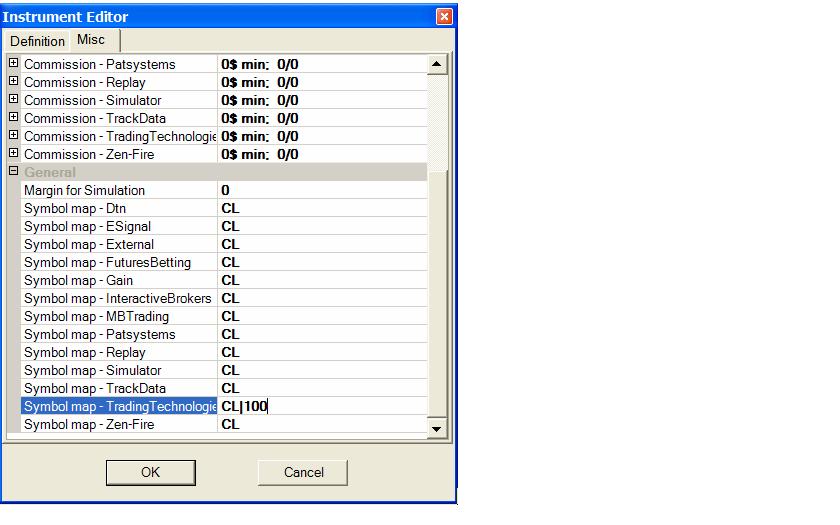
Task: Click the CL value for Symbol map - External
Action: point(230,244)
